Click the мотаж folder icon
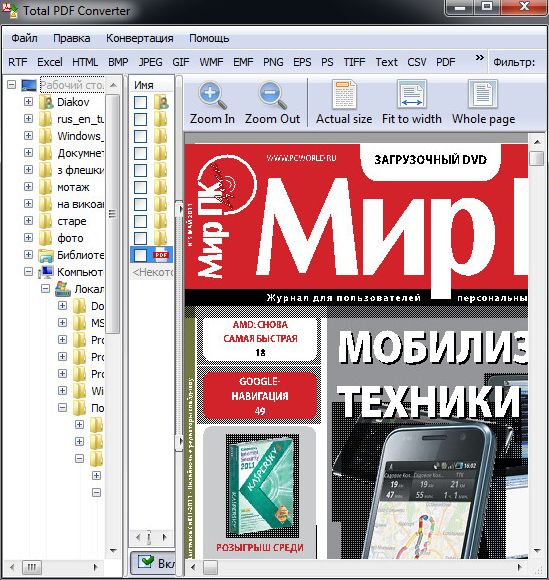549x580 pixels. [x=46, y=187]
